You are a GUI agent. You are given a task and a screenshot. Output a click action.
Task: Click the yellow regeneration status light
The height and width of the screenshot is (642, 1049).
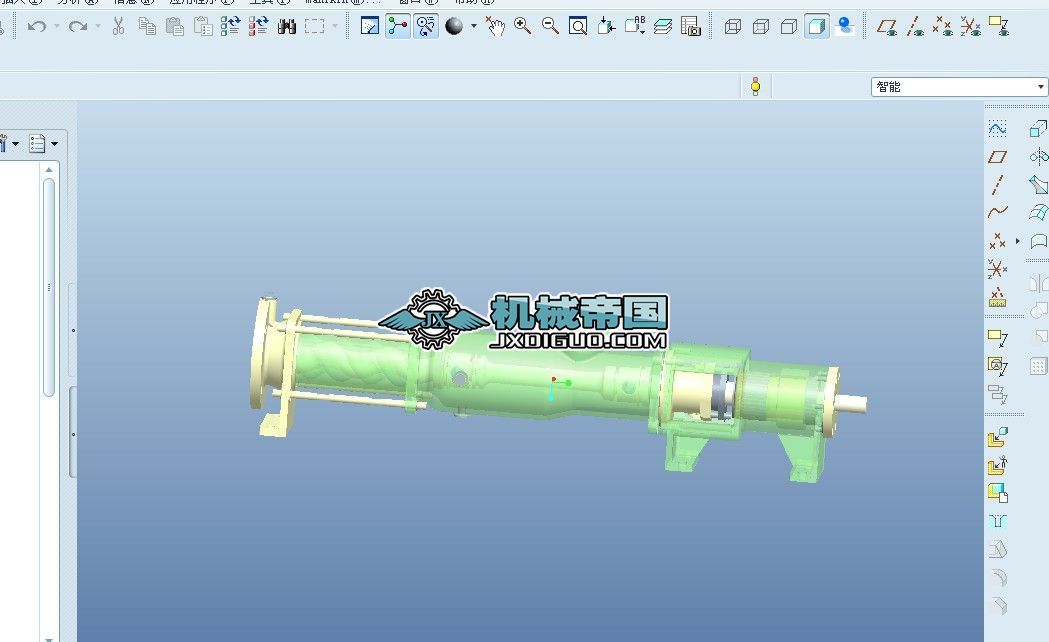(x=755, y=86)
